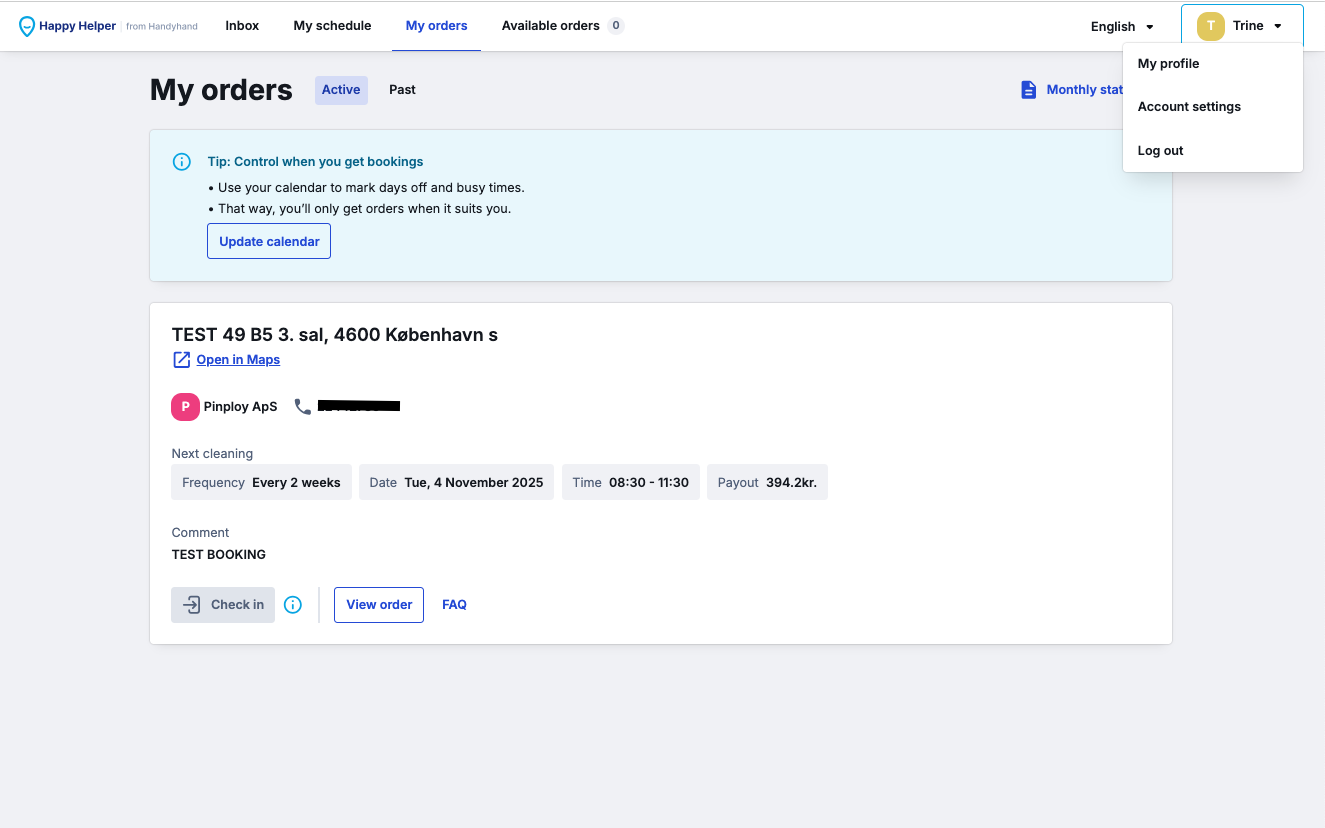
Task: Click the 'Tue, 4 November 2025' date
Action: (474, 483)
